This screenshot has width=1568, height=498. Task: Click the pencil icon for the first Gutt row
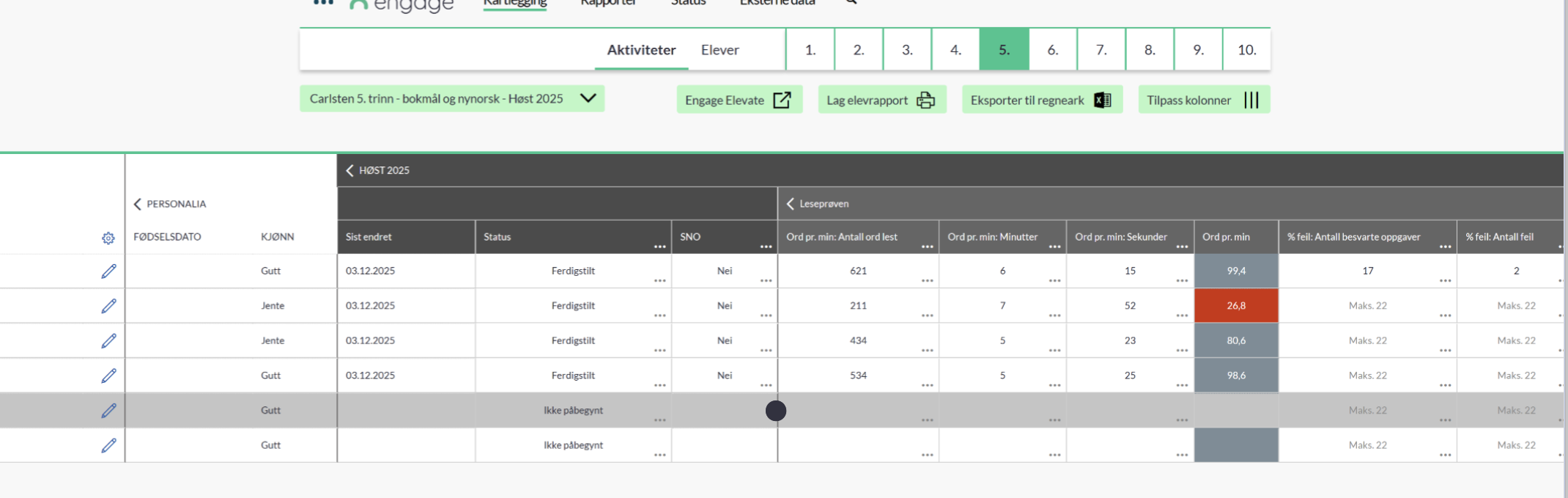pyautogui.click(x=108, y=271)
